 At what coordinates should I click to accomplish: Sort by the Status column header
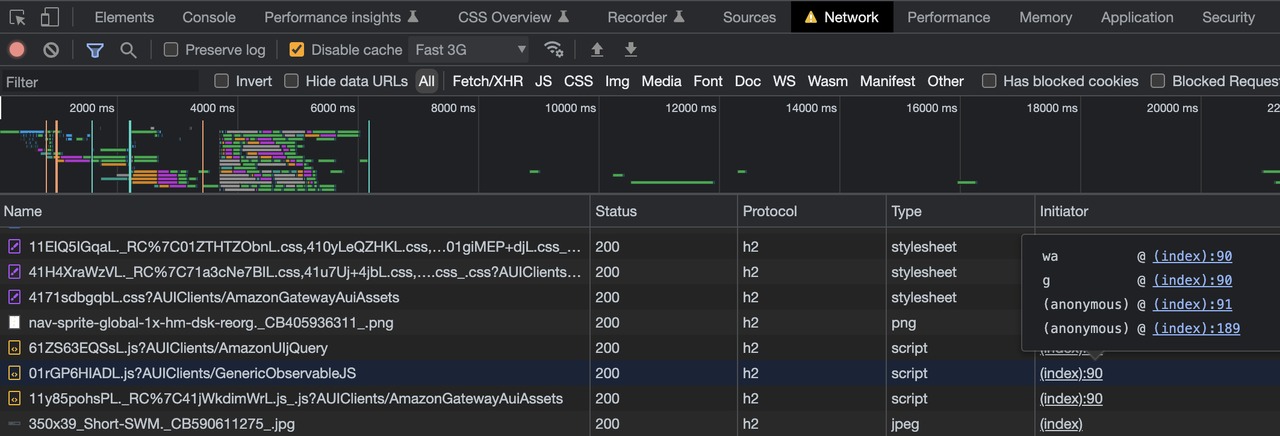(664, 211)
